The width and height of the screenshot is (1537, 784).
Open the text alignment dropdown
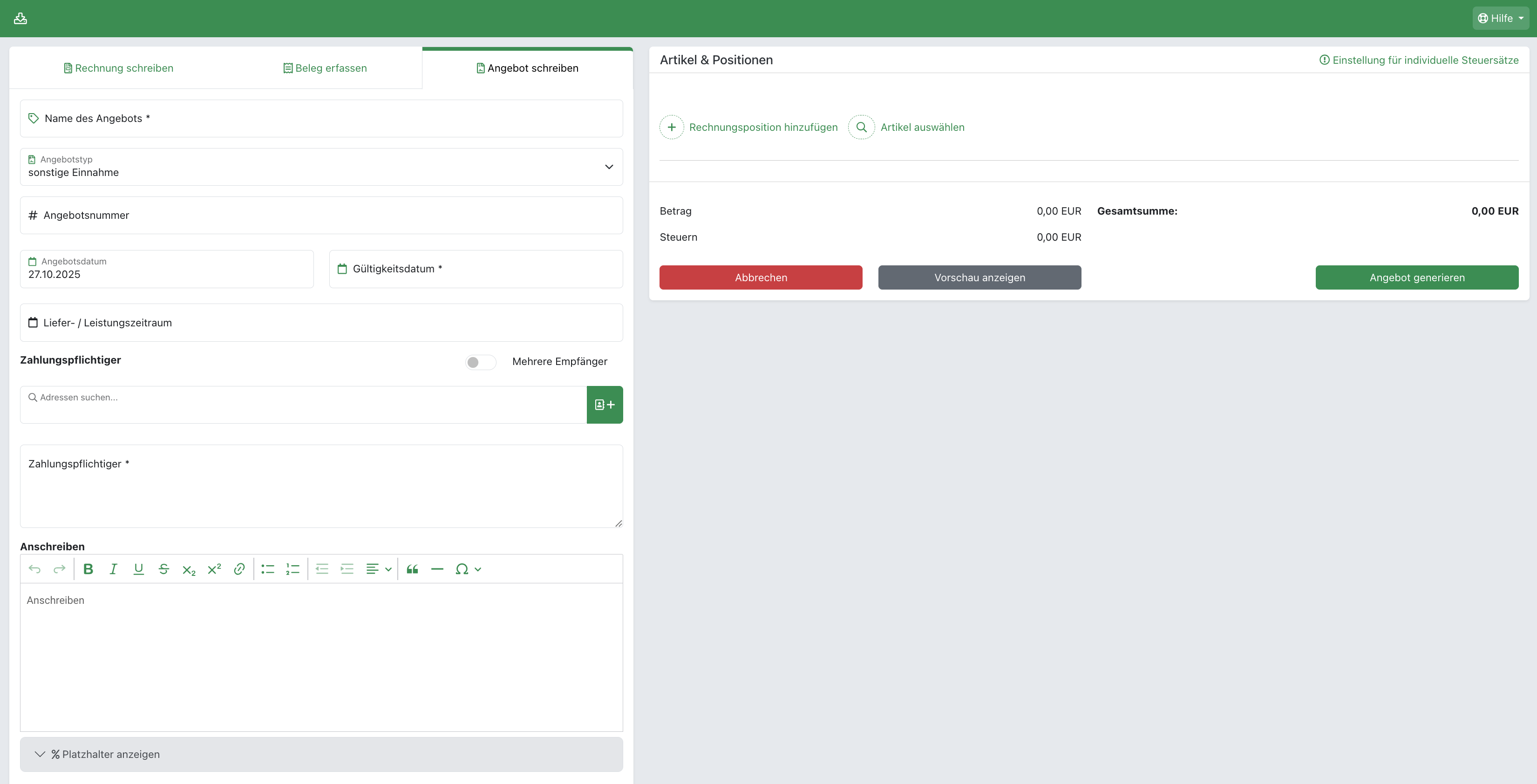(378, 569)
